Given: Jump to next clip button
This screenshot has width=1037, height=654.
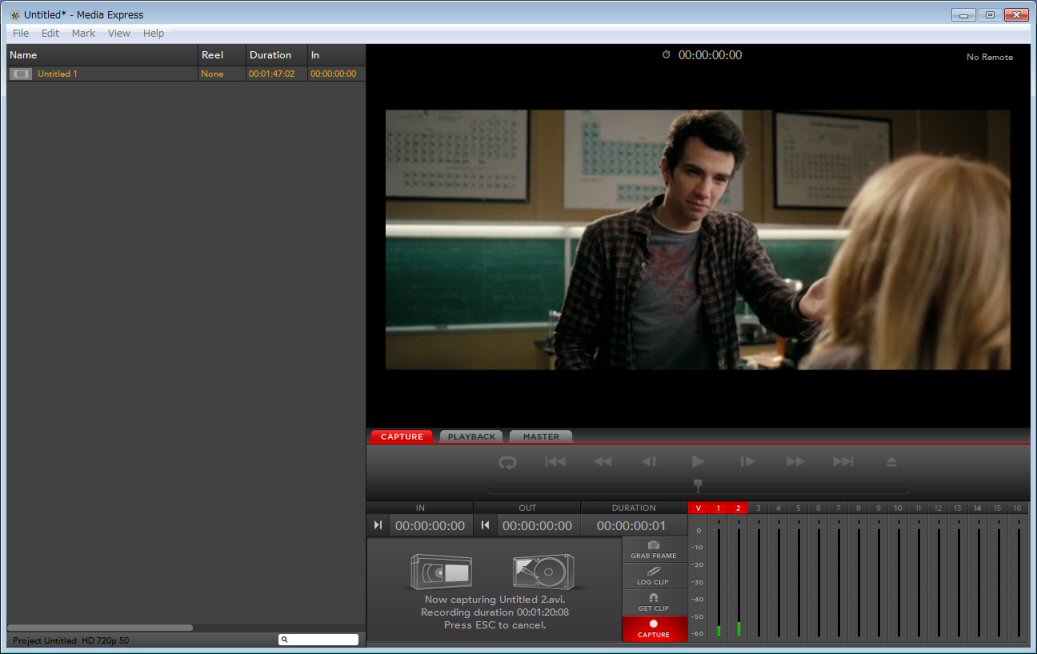Looking at the screenshot, I should pos(843,462).
